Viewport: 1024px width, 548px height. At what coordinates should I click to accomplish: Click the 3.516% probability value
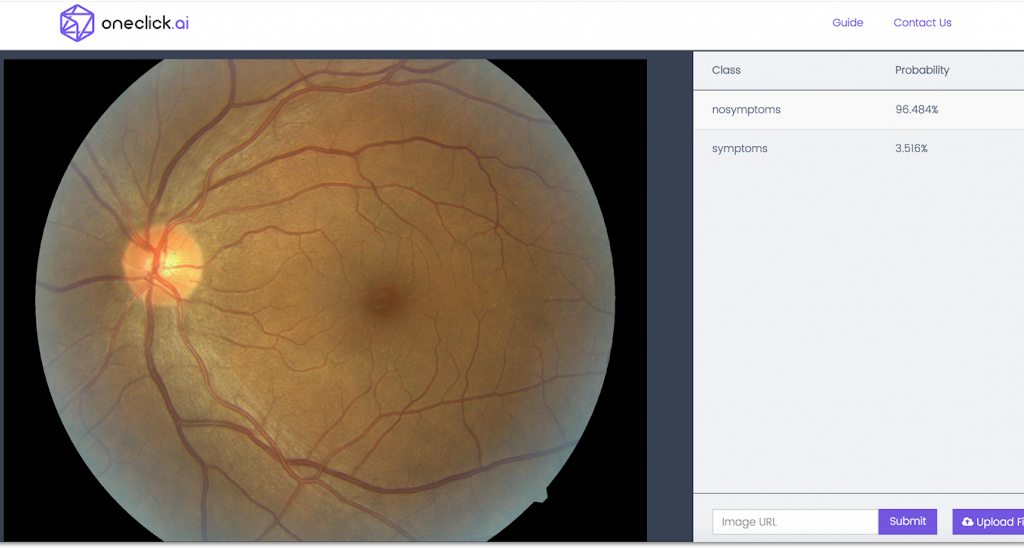click(912, 149)
